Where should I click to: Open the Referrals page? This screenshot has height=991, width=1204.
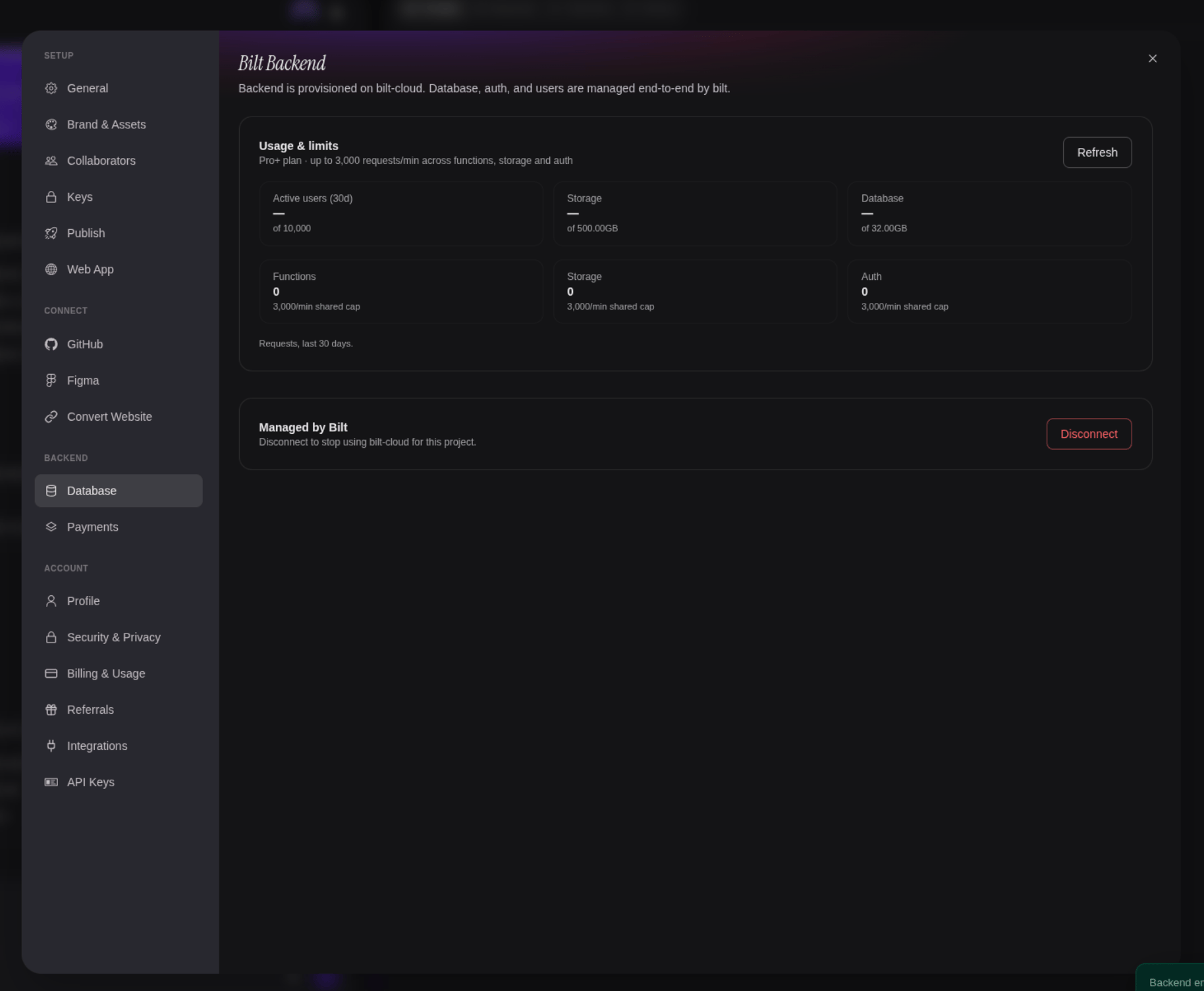coord(119,710)
